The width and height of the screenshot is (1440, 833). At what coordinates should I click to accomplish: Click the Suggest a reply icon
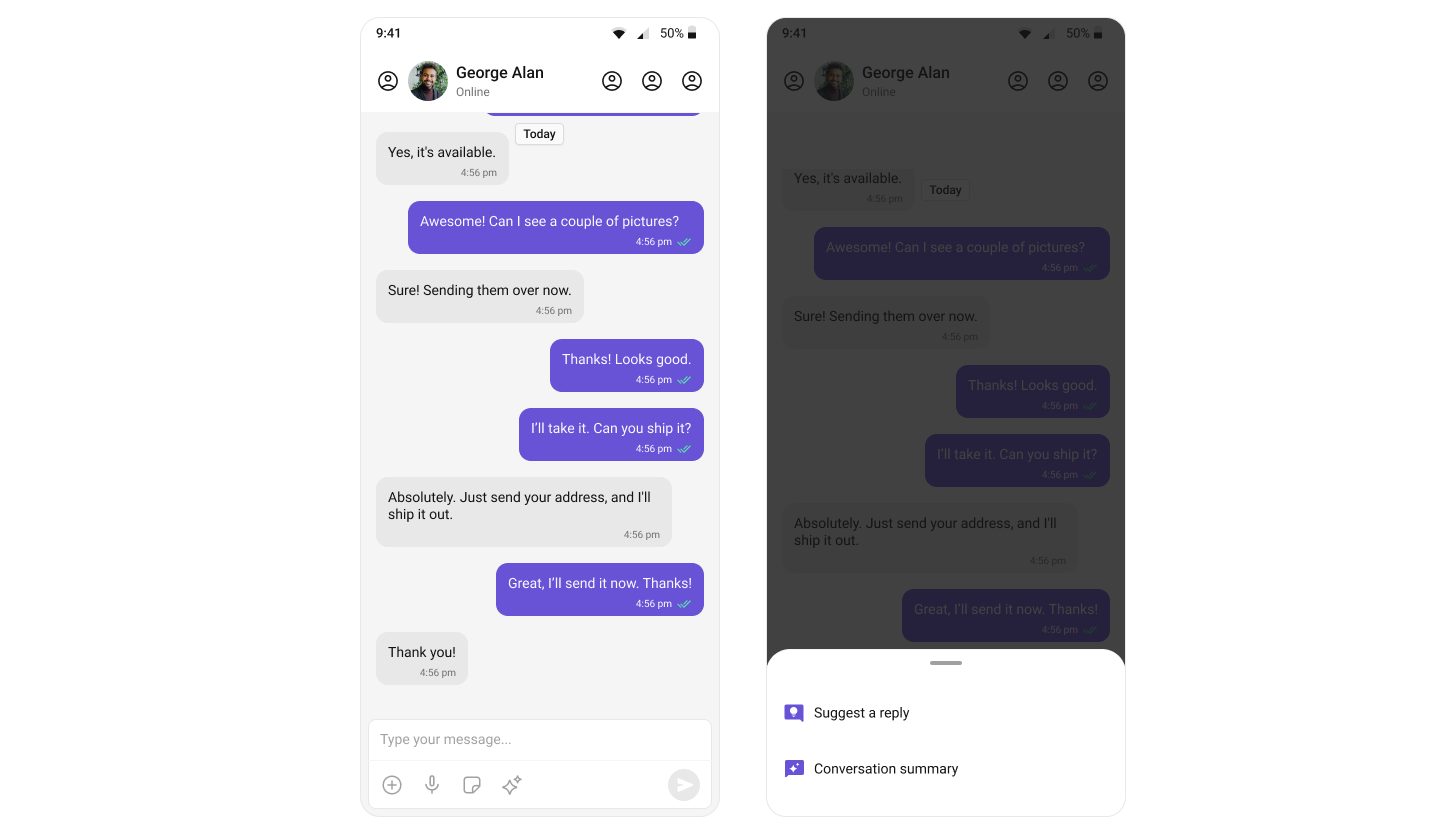(x=794, y=713)
